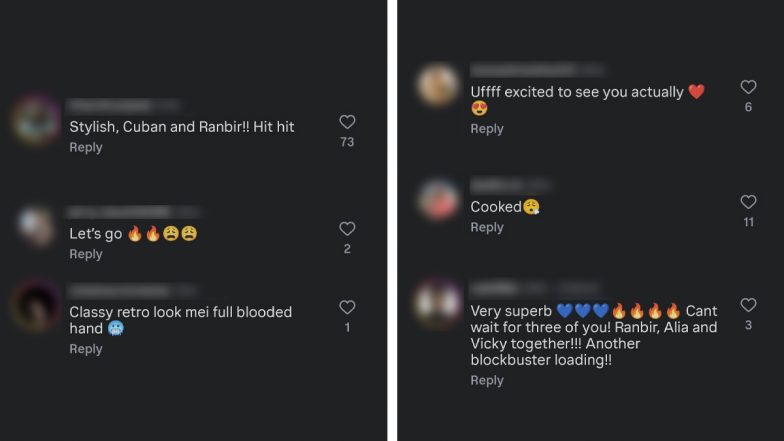Open profile picture of 'Stylish, Cuban' commenter
This screenshot has height=441, width=784.
pos(36,120)
